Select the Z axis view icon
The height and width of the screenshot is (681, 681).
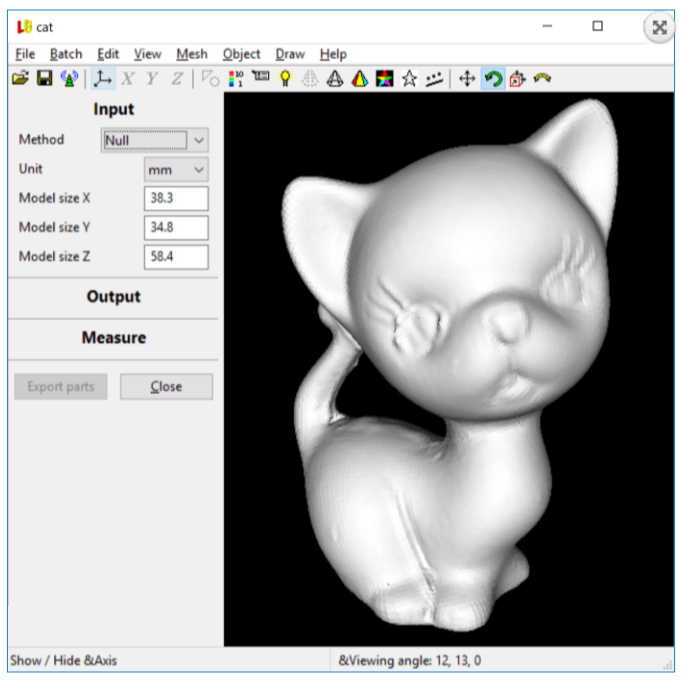pyautogui.click(x=177, y=79)
